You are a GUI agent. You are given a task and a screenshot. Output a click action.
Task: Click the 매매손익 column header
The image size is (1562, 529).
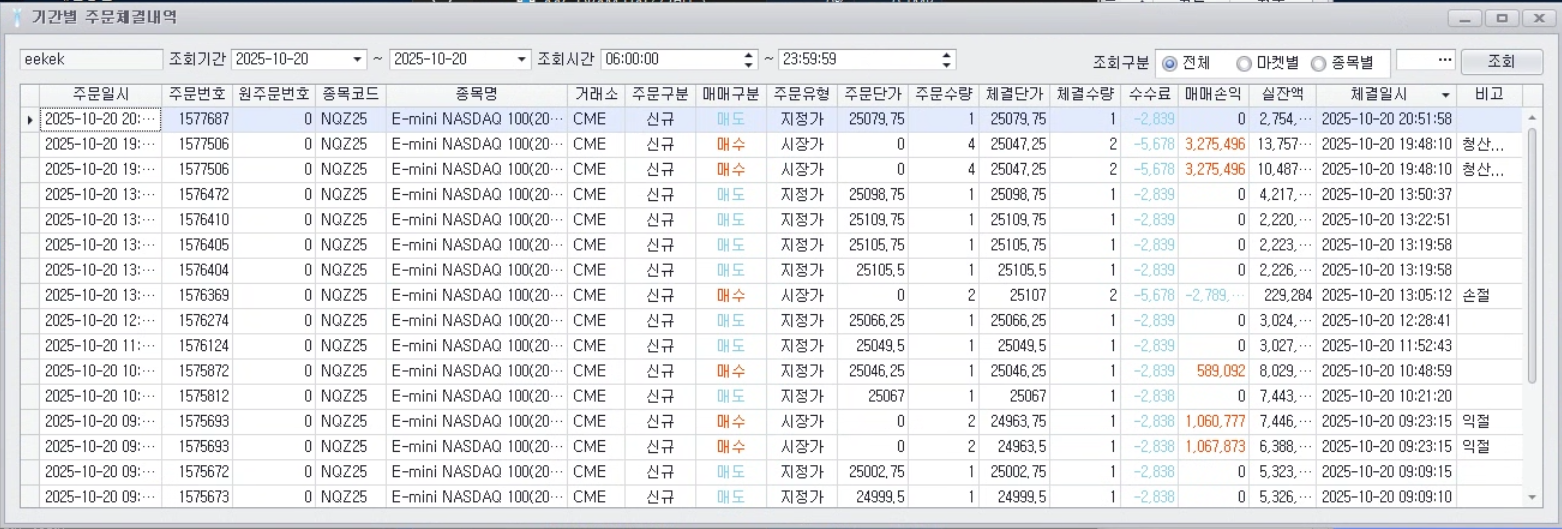click(1215, 94)
